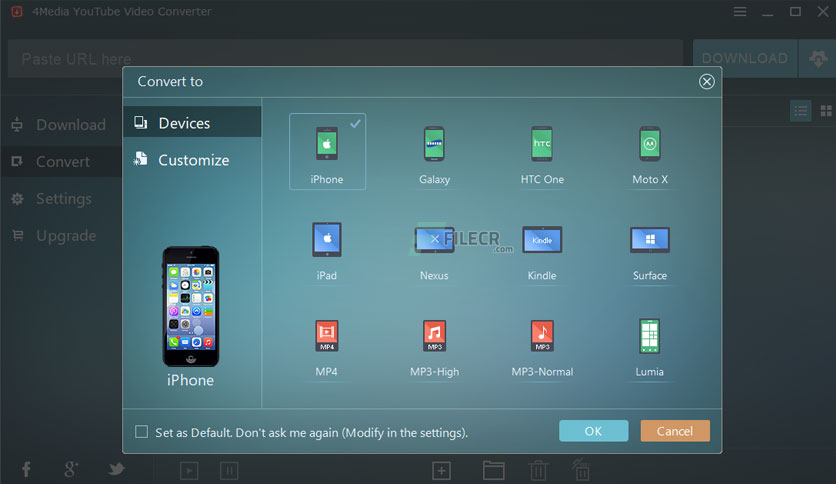Open the hamburger menu in title bar
836x484 pixels.
739,11
